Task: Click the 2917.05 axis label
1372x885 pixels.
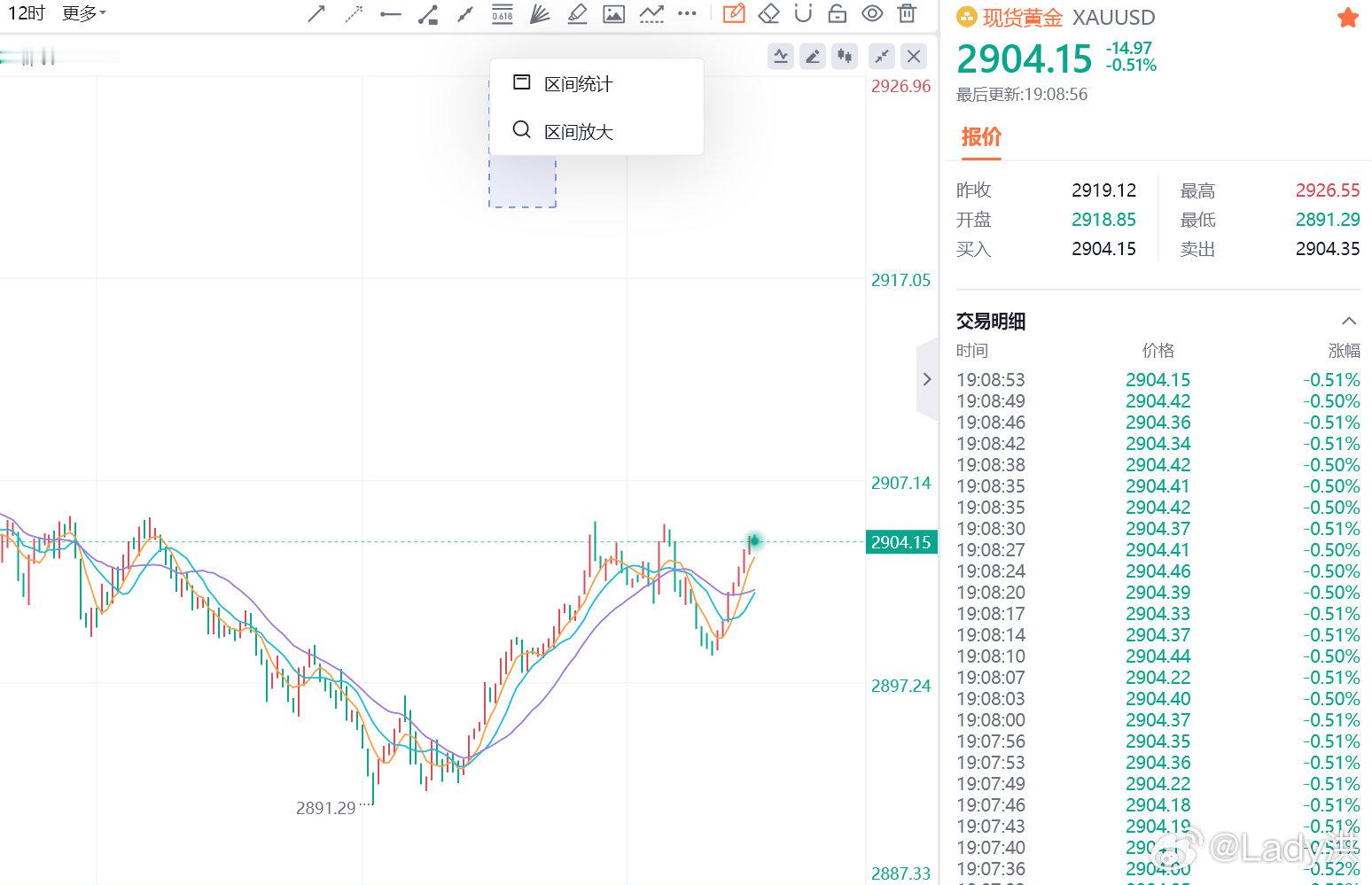Action: pyautogui.click(x=900, y=280)
